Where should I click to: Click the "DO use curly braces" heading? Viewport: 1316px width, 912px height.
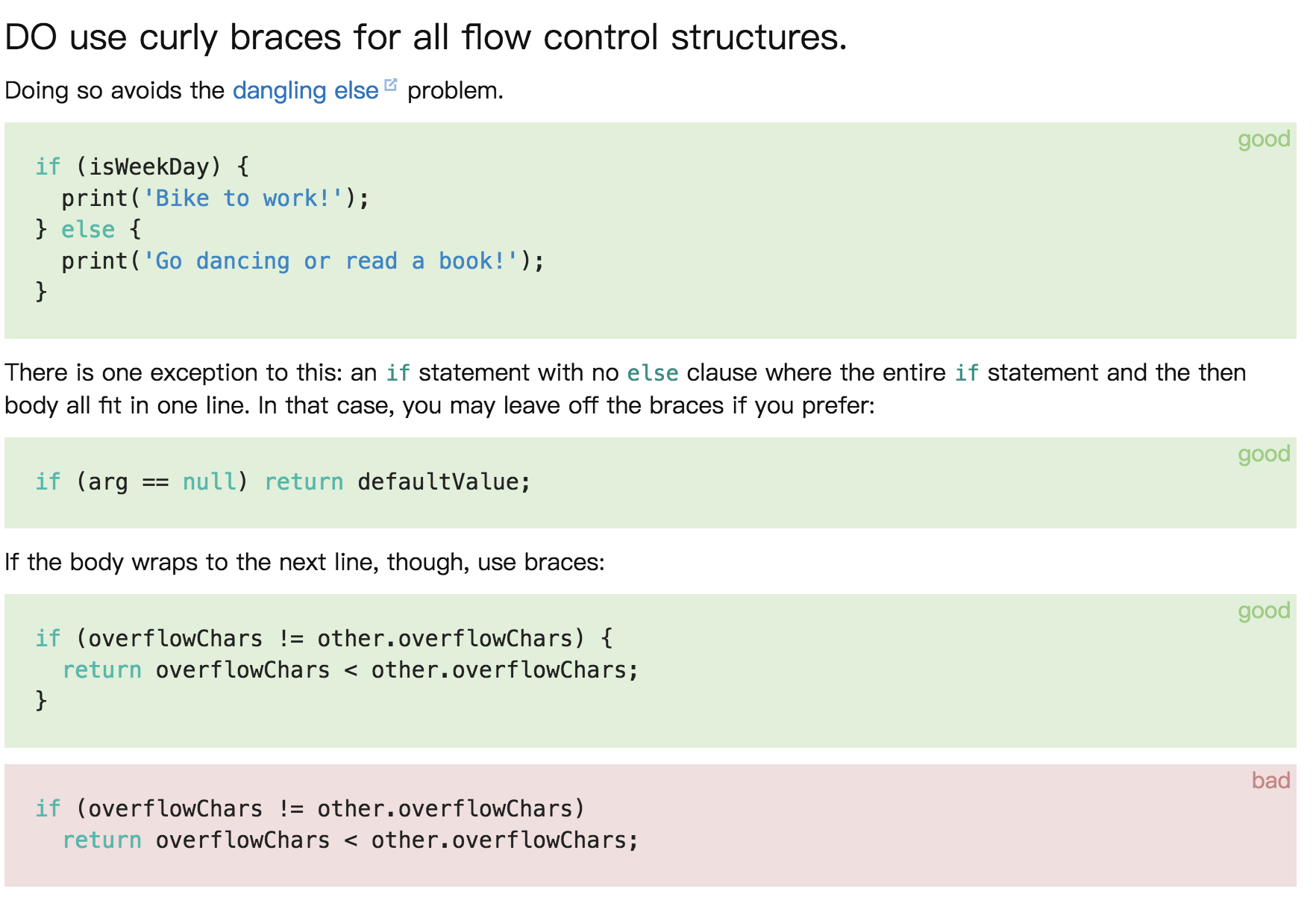pyautogui.click(x=425, y=37)
